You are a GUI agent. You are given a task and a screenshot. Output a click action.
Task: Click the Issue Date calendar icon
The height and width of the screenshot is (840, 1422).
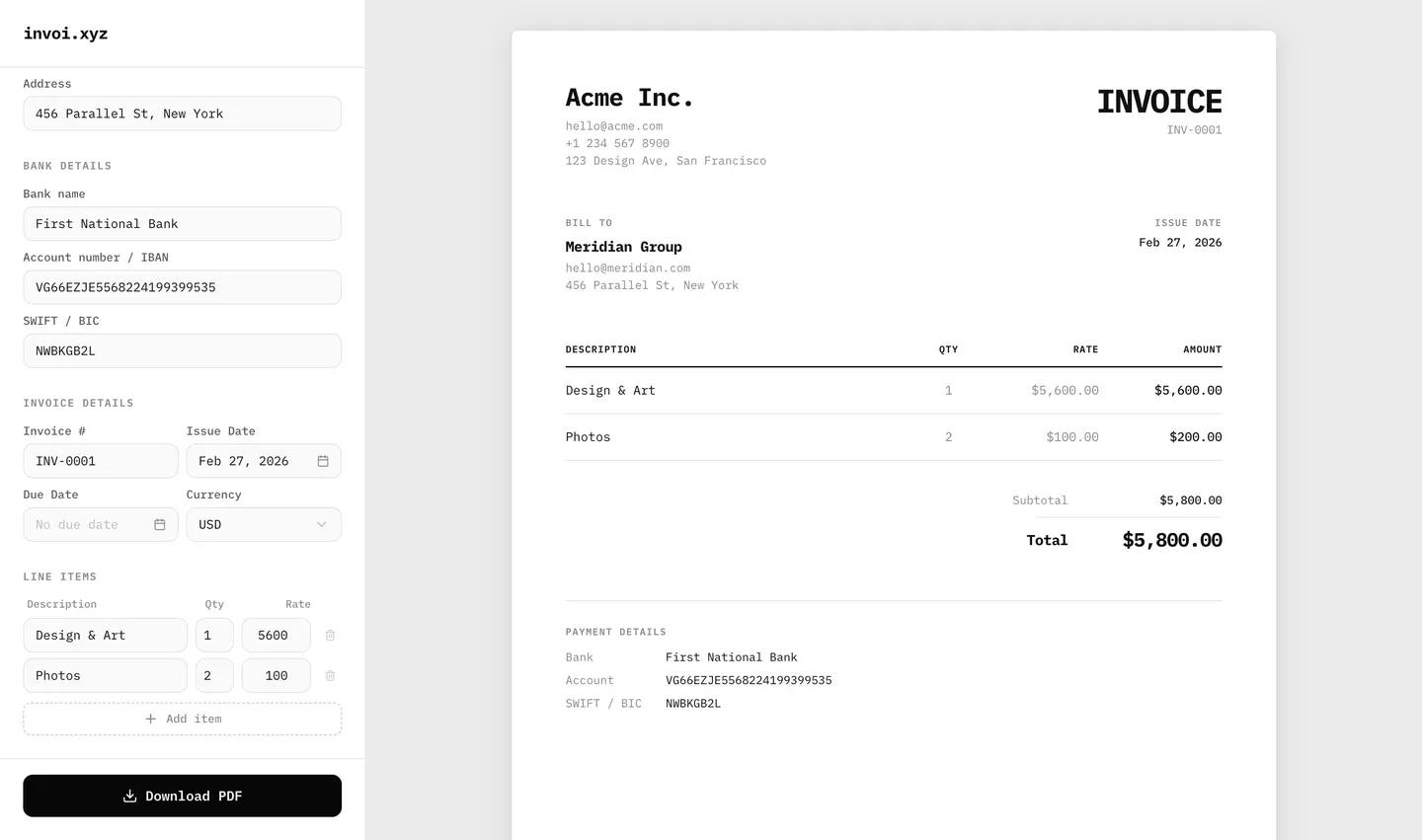pyautogui.click(x=323, y=461)
